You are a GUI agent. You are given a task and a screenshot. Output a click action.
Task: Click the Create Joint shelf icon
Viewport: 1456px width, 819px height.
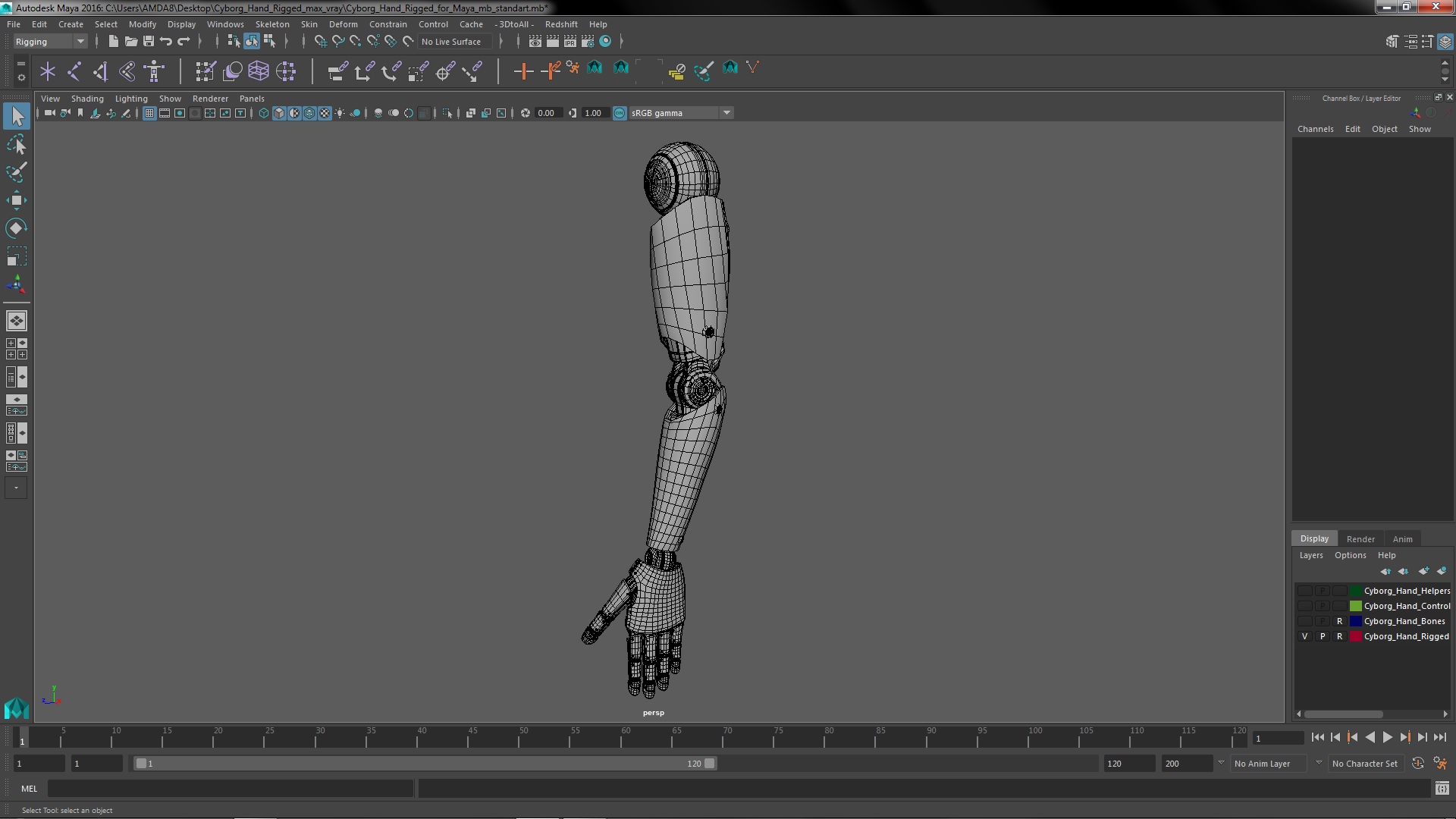tap(74, 71)
